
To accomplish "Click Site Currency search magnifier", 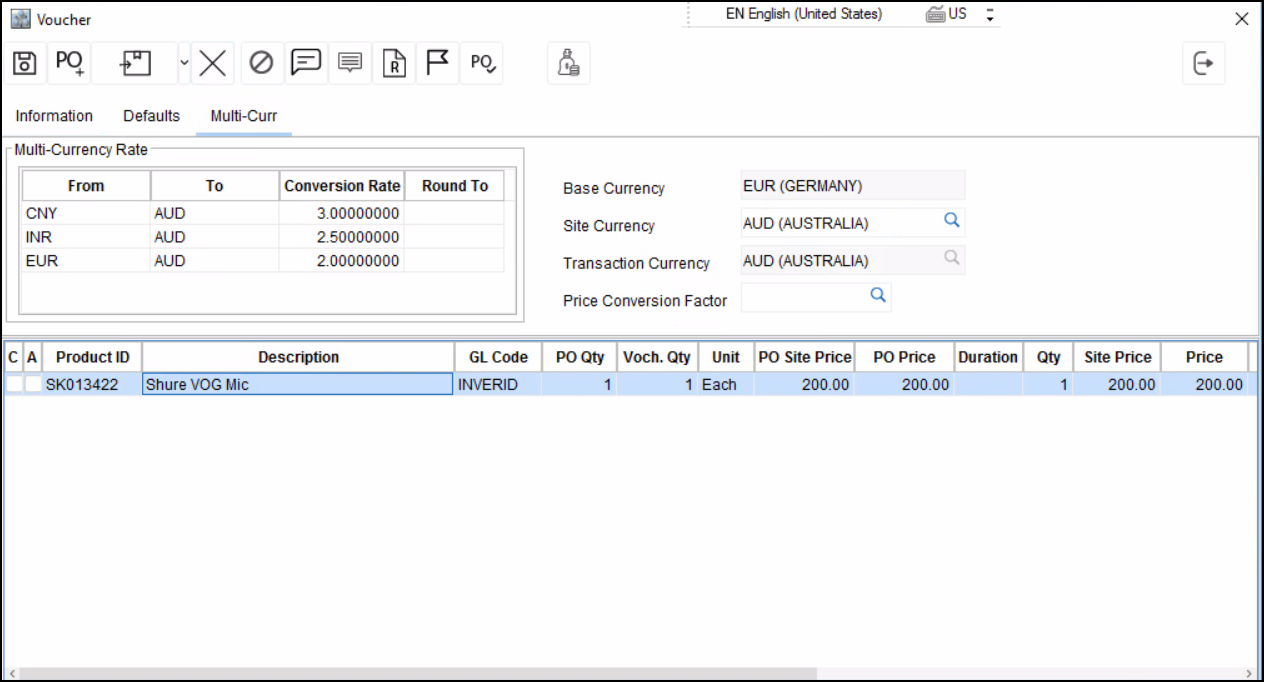I will click(952, 220).
